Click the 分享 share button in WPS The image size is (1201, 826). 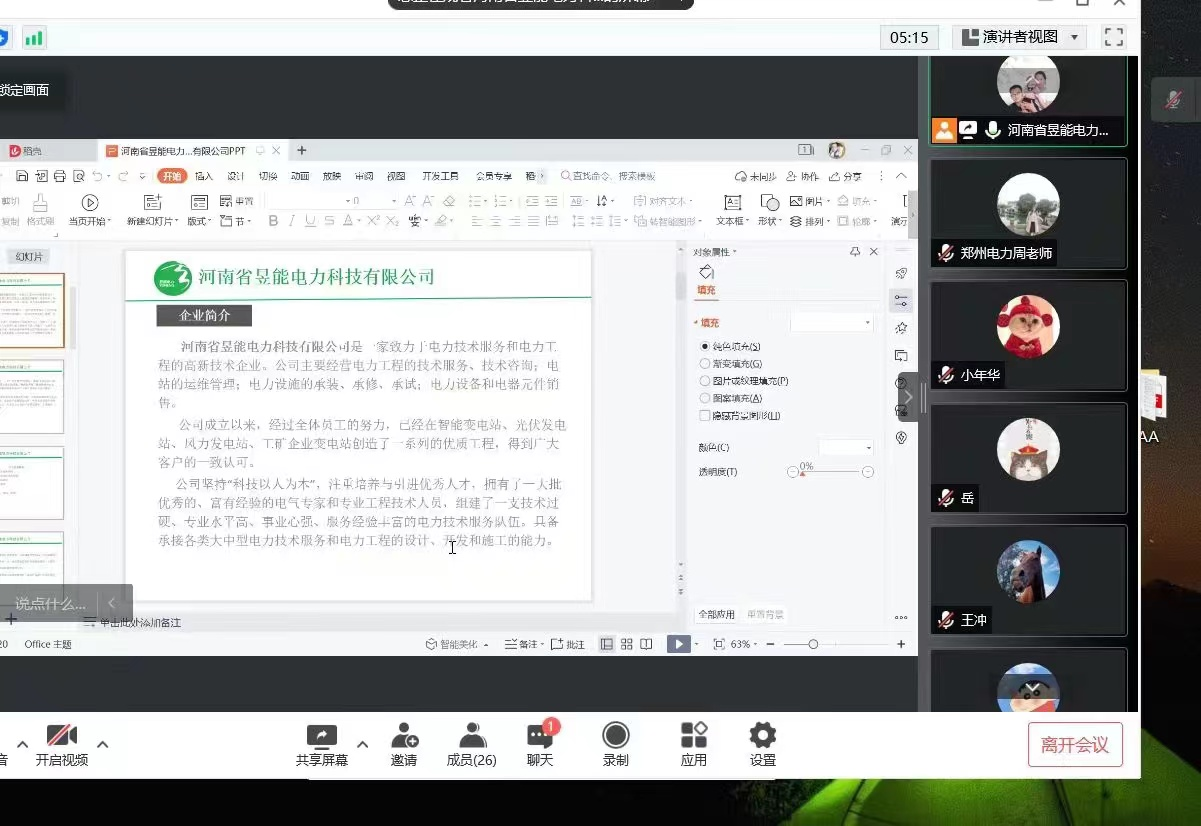click(x=845, y=176)
